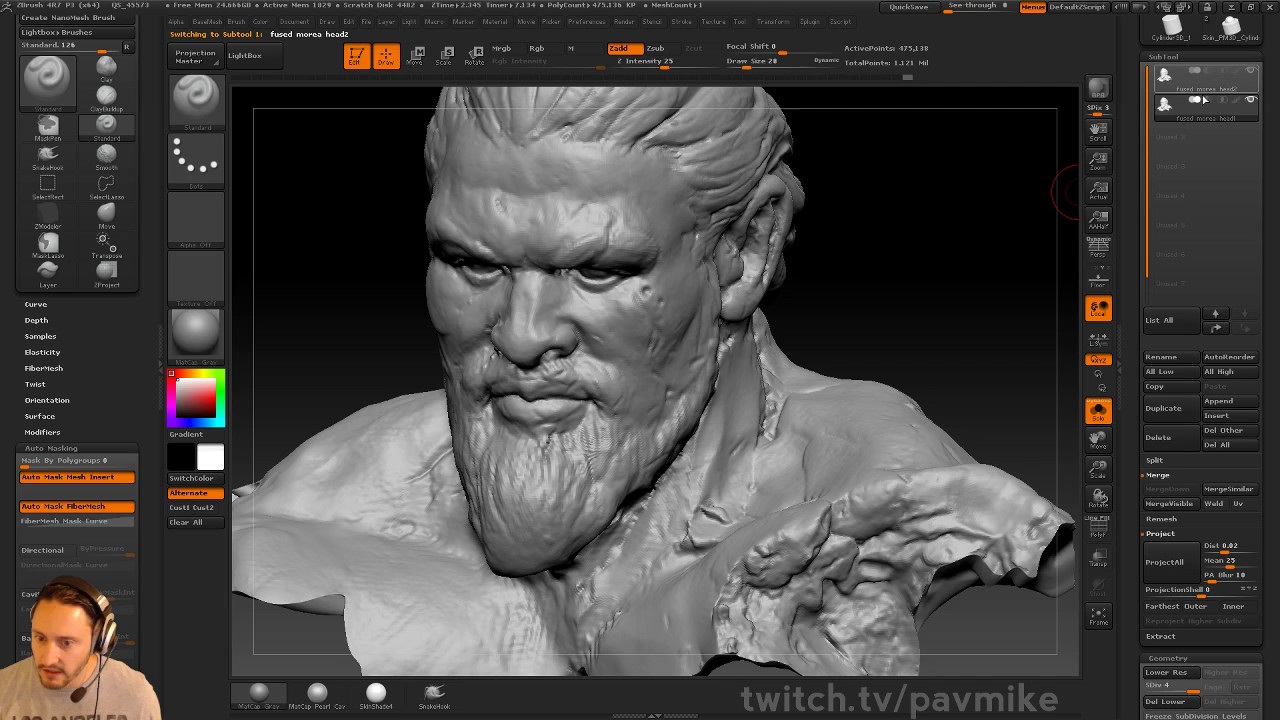Select the Transpose brush

[106, 245]
